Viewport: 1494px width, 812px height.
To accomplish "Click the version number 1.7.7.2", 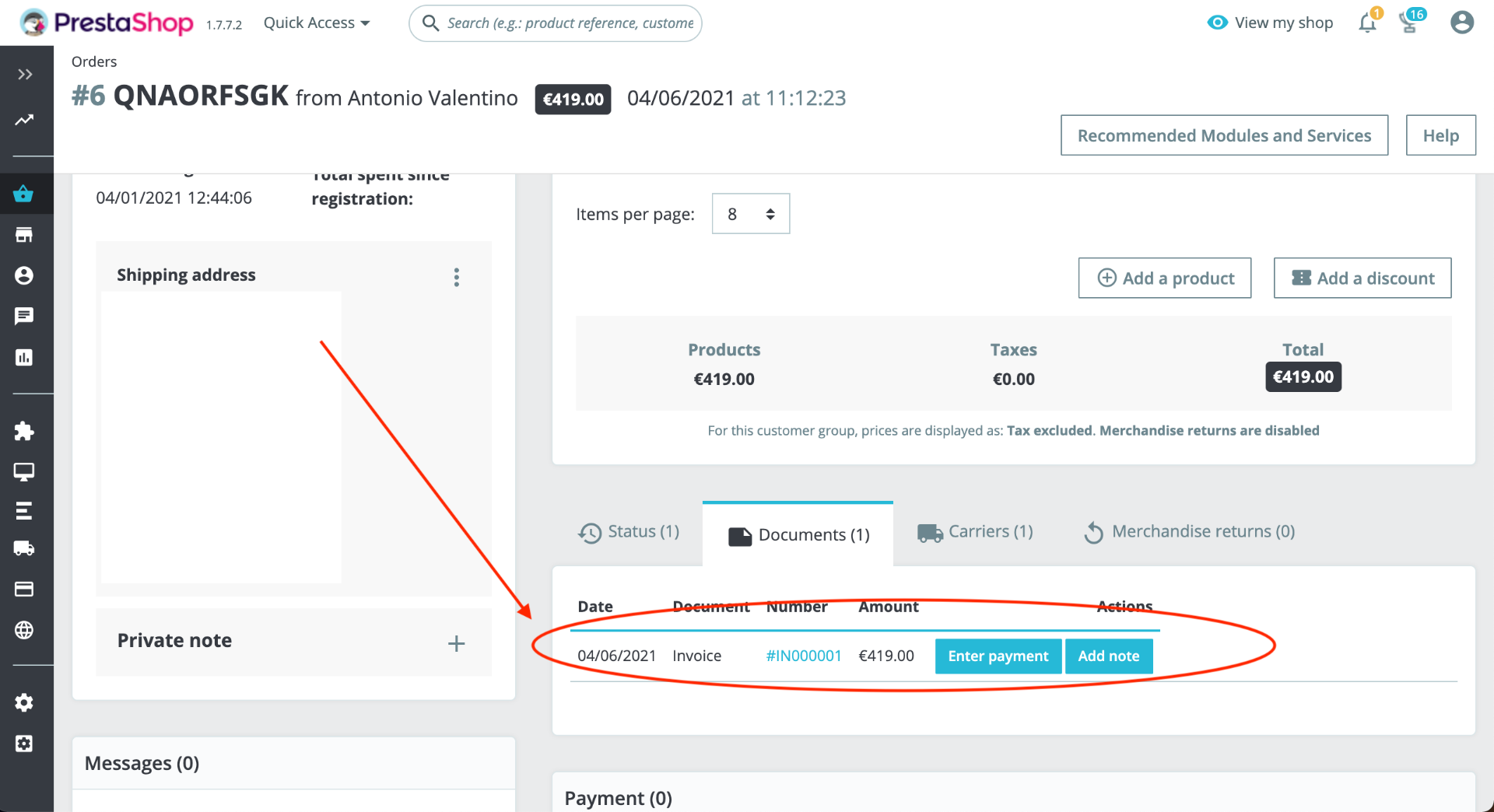I will tap(224, 25).
